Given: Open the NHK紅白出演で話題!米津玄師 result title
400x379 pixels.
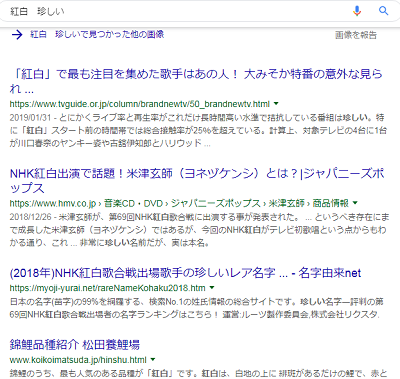Looking at the screenshot, I should pyautogui.click(x=197, y=181).
